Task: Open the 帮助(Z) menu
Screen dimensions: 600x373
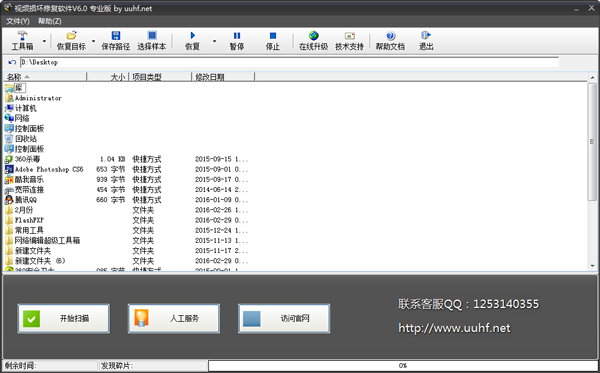Action: (50, 21)
